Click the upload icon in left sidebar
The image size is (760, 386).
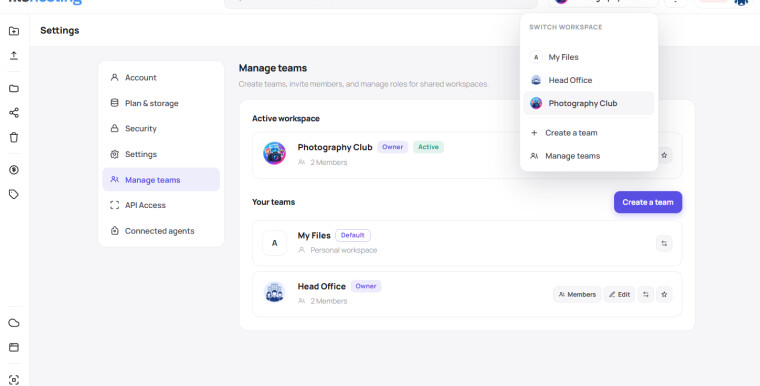tap(14, 55)
